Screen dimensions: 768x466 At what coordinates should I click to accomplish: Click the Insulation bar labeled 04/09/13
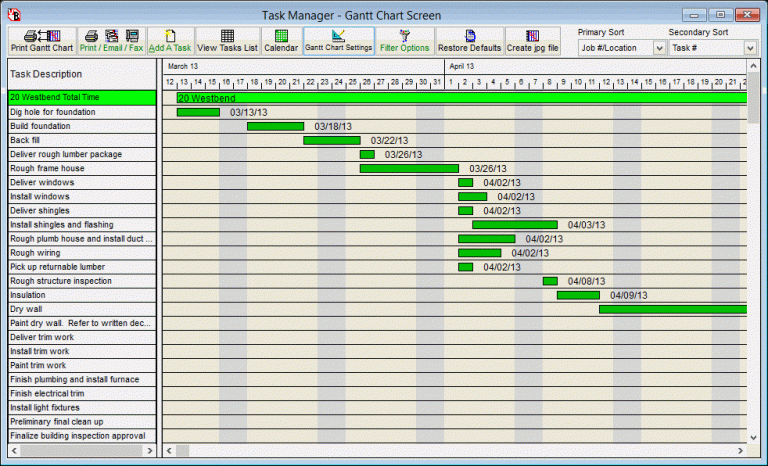(x=578, y=295)
